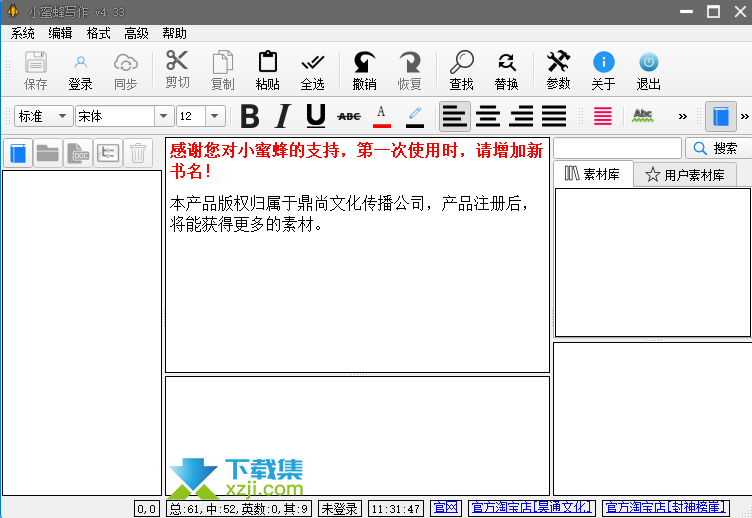The width and height of the screenshot is (752, 518).
Task: Click the red line spacing icon
Action: pos(603,116)
